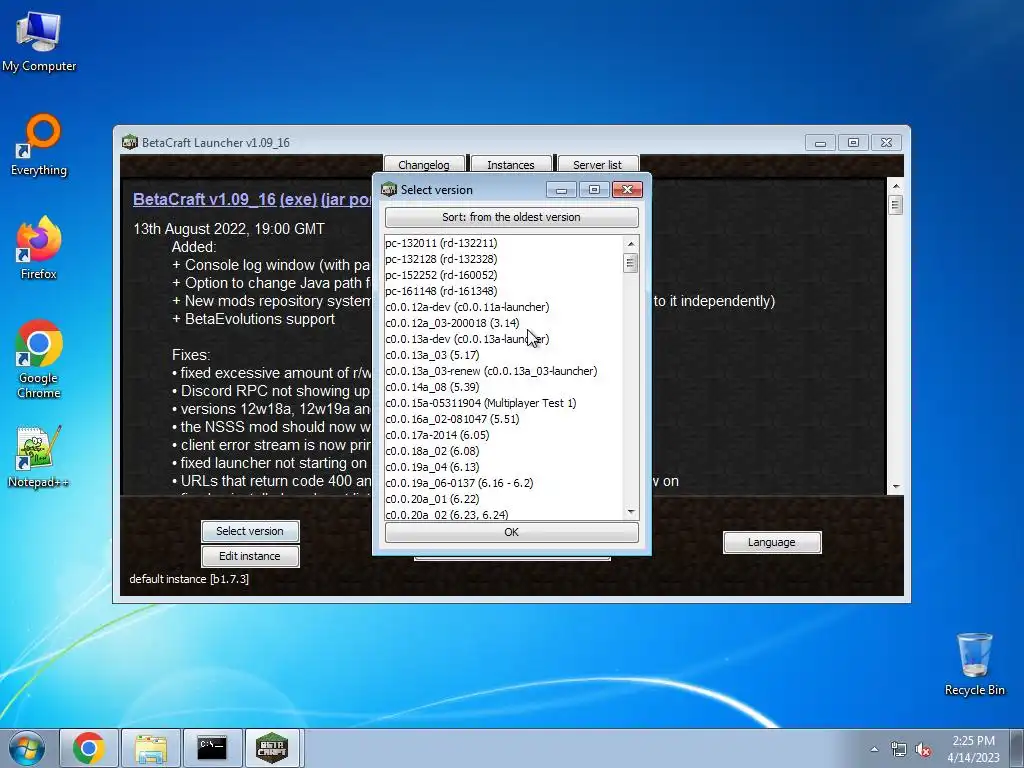
Task: Click the BetaCraft Launcher title bar icon
Action: coord(130,142)
